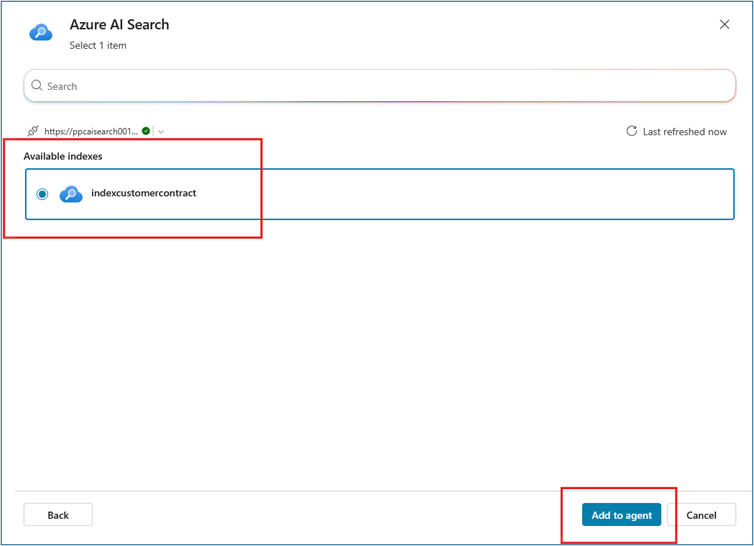
Task: Go back with the Back button
Action: tap(58, 515)
